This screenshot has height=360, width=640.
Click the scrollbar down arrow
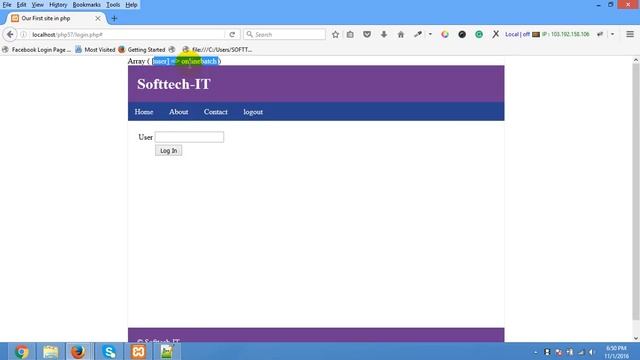[x=636, y=338]
